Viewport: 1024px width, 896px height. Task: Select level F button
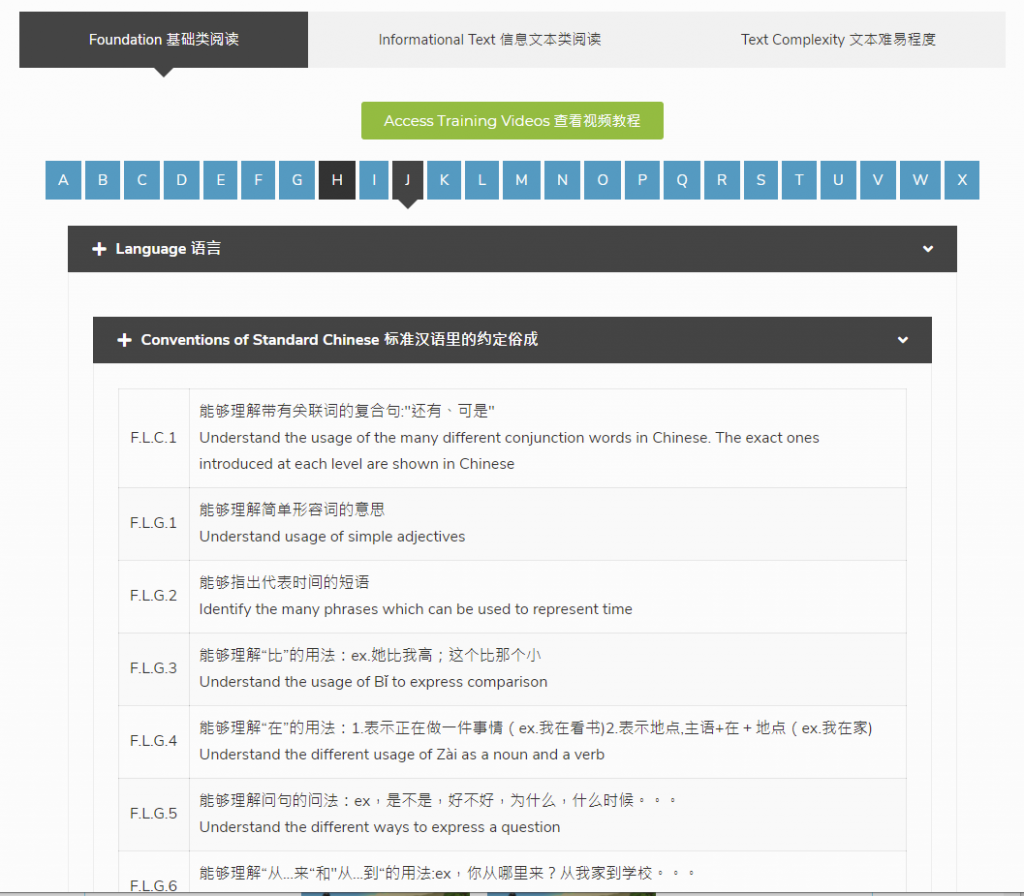point(258,180)
